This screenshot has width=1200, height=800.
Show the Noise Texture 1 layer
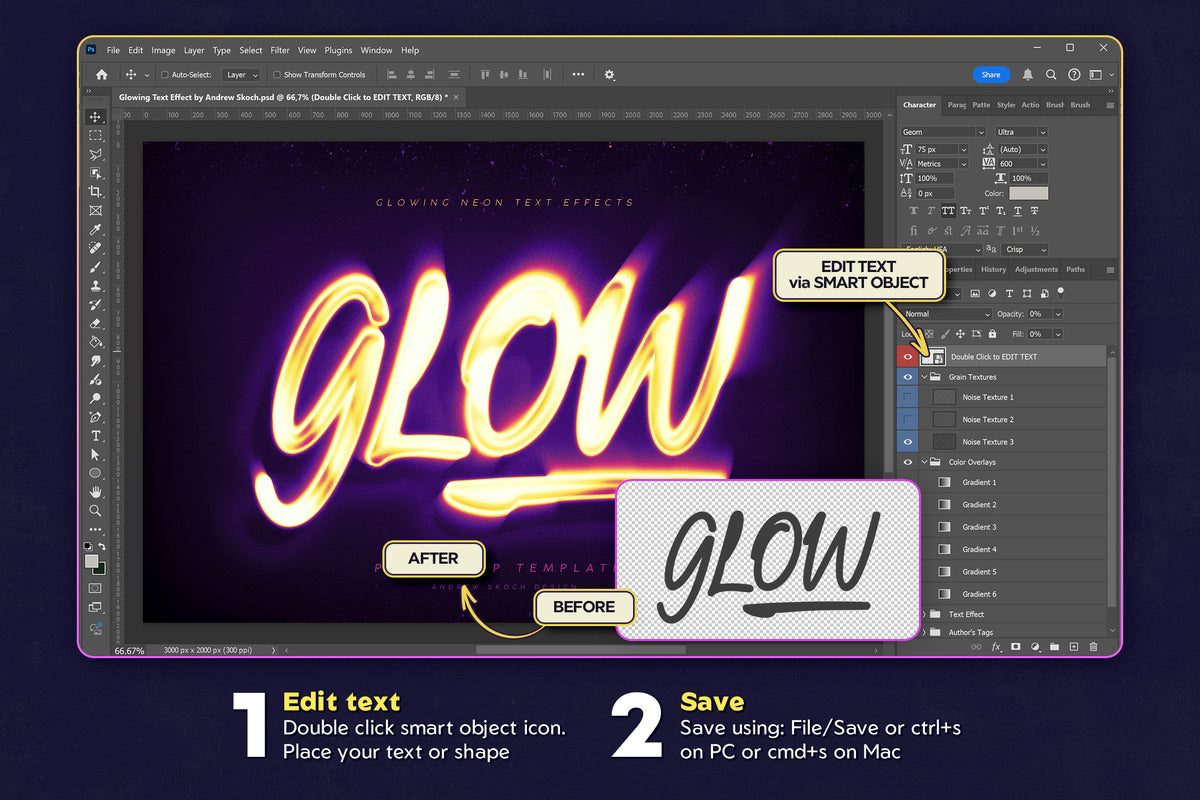point(907,398)
